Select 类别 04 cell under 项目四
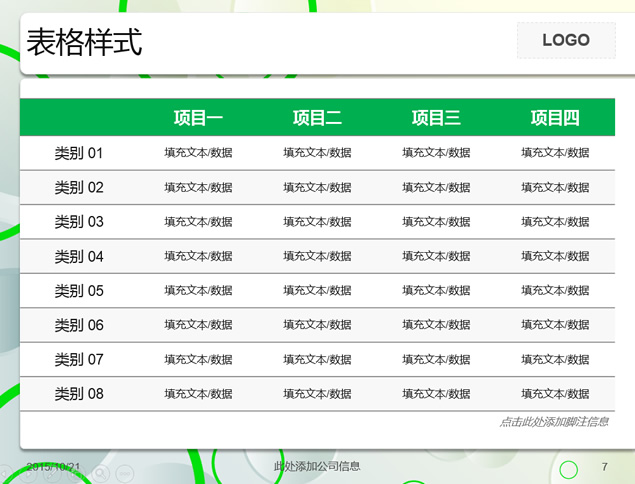Viewport: 635px width, 484px height. [x=555, y=256]
